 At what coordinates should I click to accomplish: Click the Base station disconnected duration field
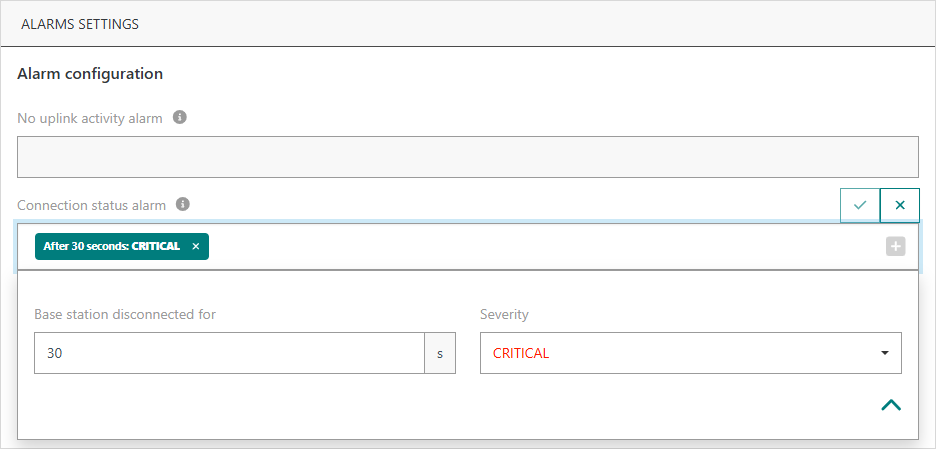229,353
